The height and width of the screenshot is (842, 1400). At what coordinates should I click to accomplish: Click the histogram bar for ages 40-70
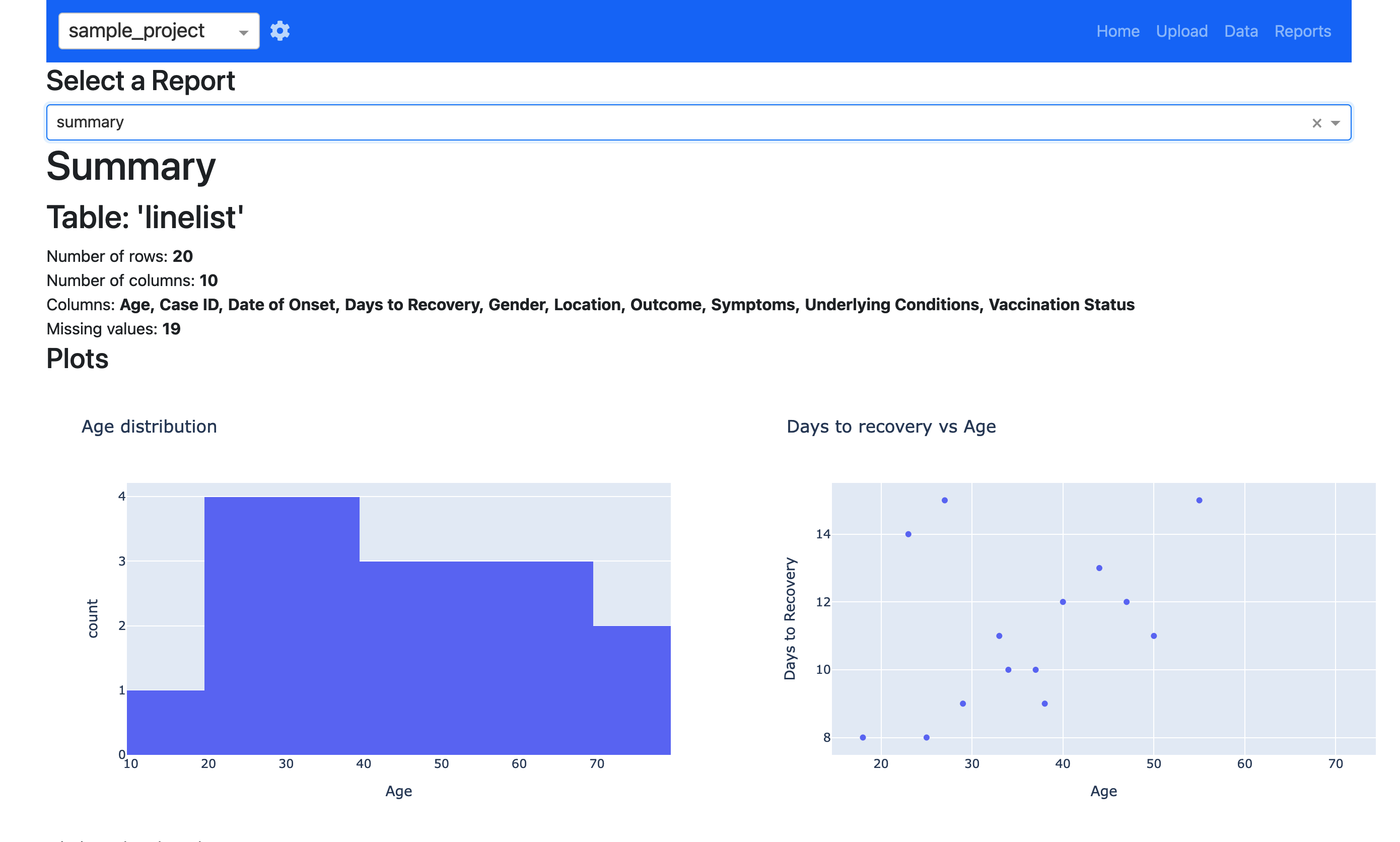[476, 658]
